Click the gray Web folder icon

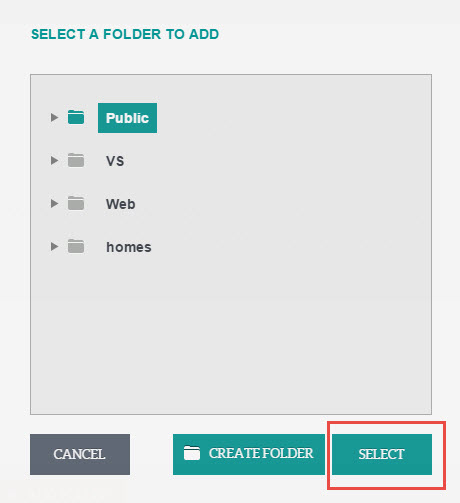point(76,203)
